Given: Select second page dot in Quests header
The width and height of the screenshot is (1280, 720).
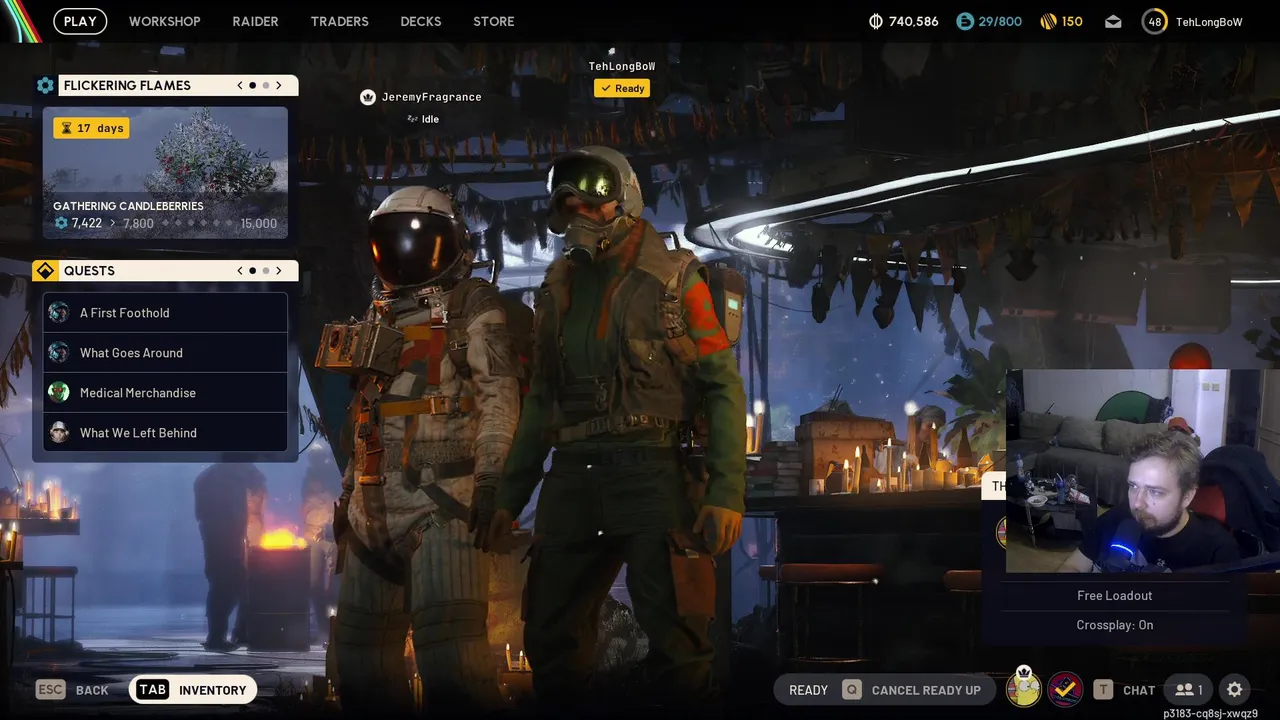Looking at the screenshot, I should click(x=266, y=271).
